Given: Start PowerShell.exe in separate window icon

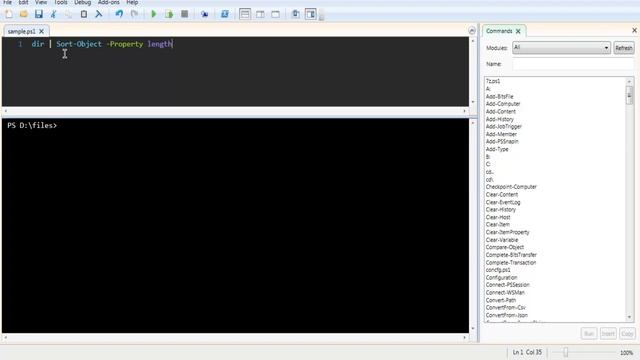Looking at the screenshot, I should (224, 14).
